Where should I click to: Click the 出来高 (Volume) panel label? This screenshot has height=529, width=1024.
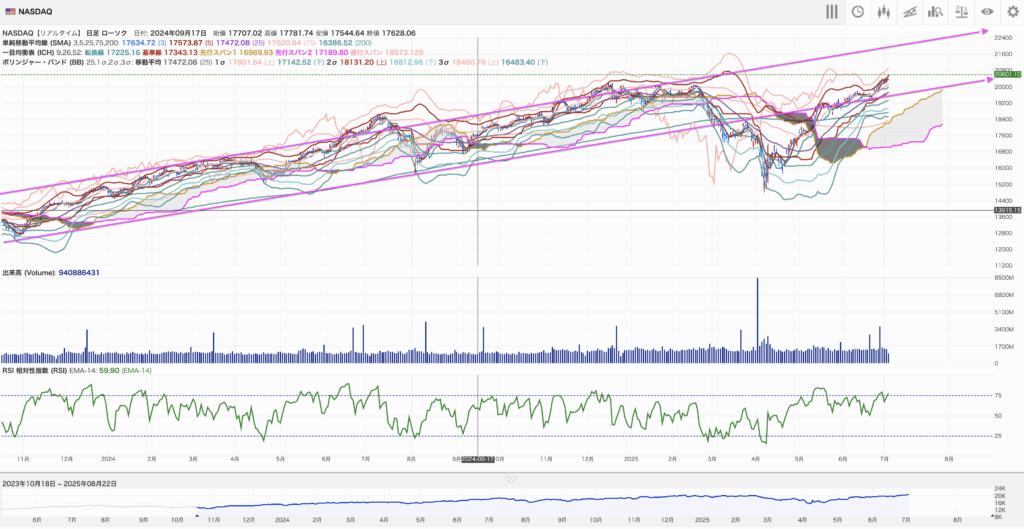coord(29,272)
